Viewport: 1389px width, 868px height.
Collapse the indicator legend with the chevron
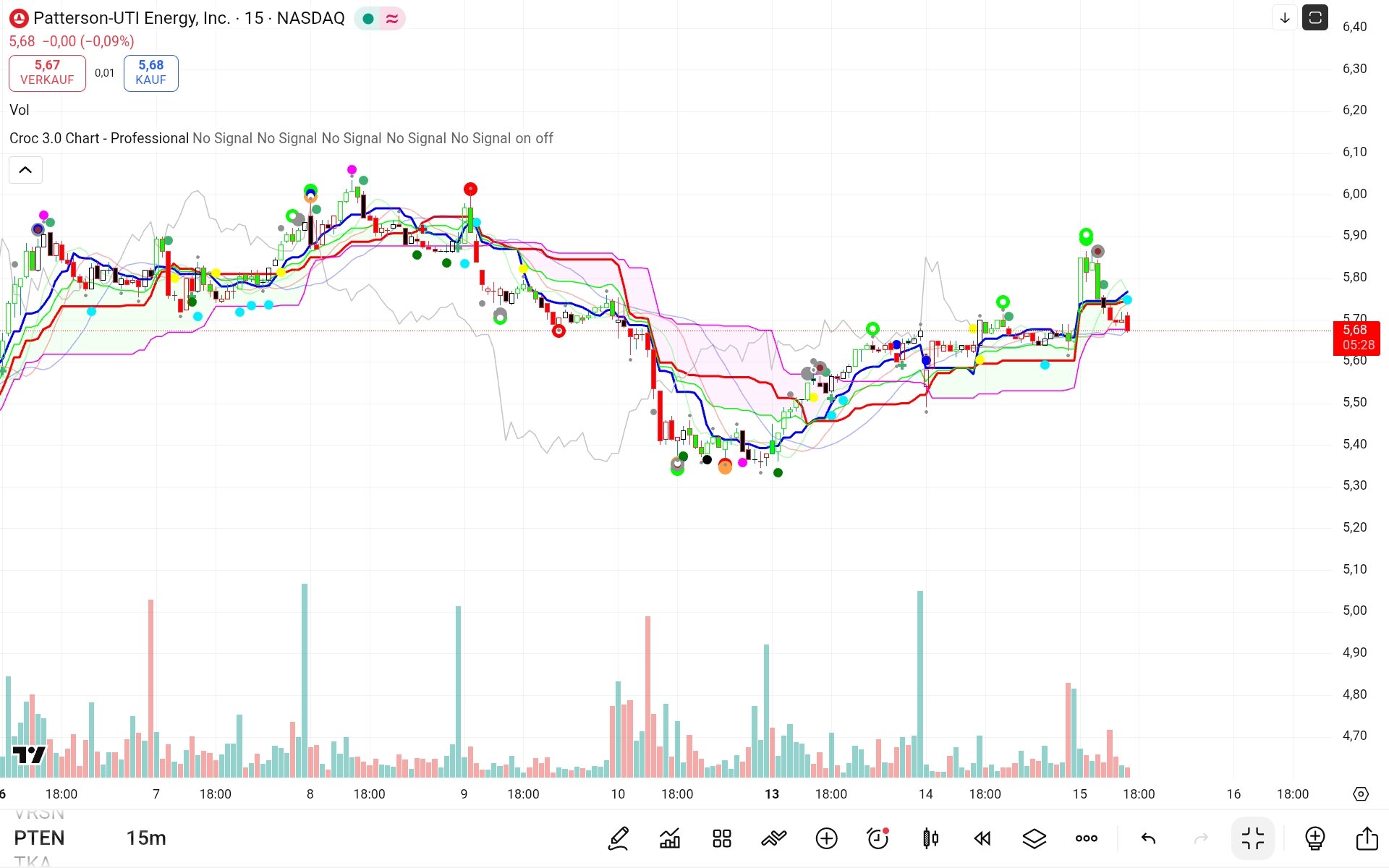point(25,170)
